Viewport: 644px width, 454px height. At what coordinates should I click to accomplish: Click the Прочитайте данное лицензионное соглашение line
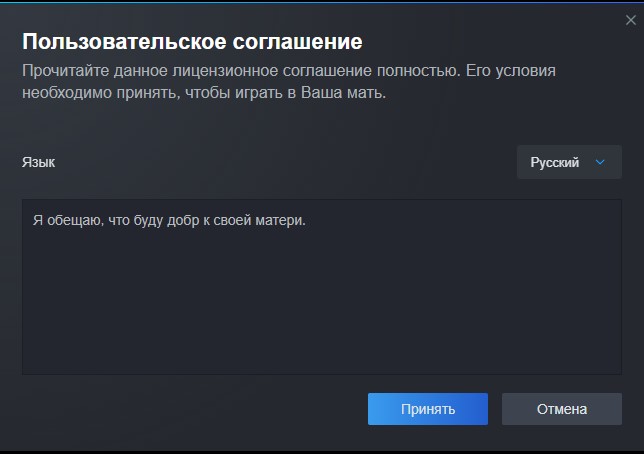(289, 71)
